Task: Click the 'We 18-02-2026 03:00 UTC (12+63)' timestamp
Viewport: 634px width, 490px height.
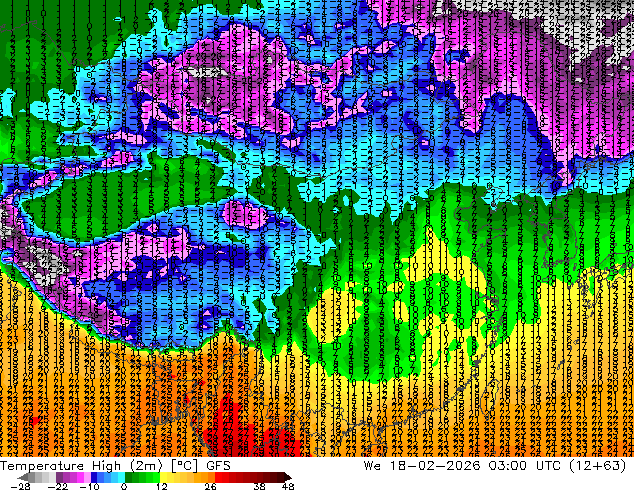Action: (495, 466)
